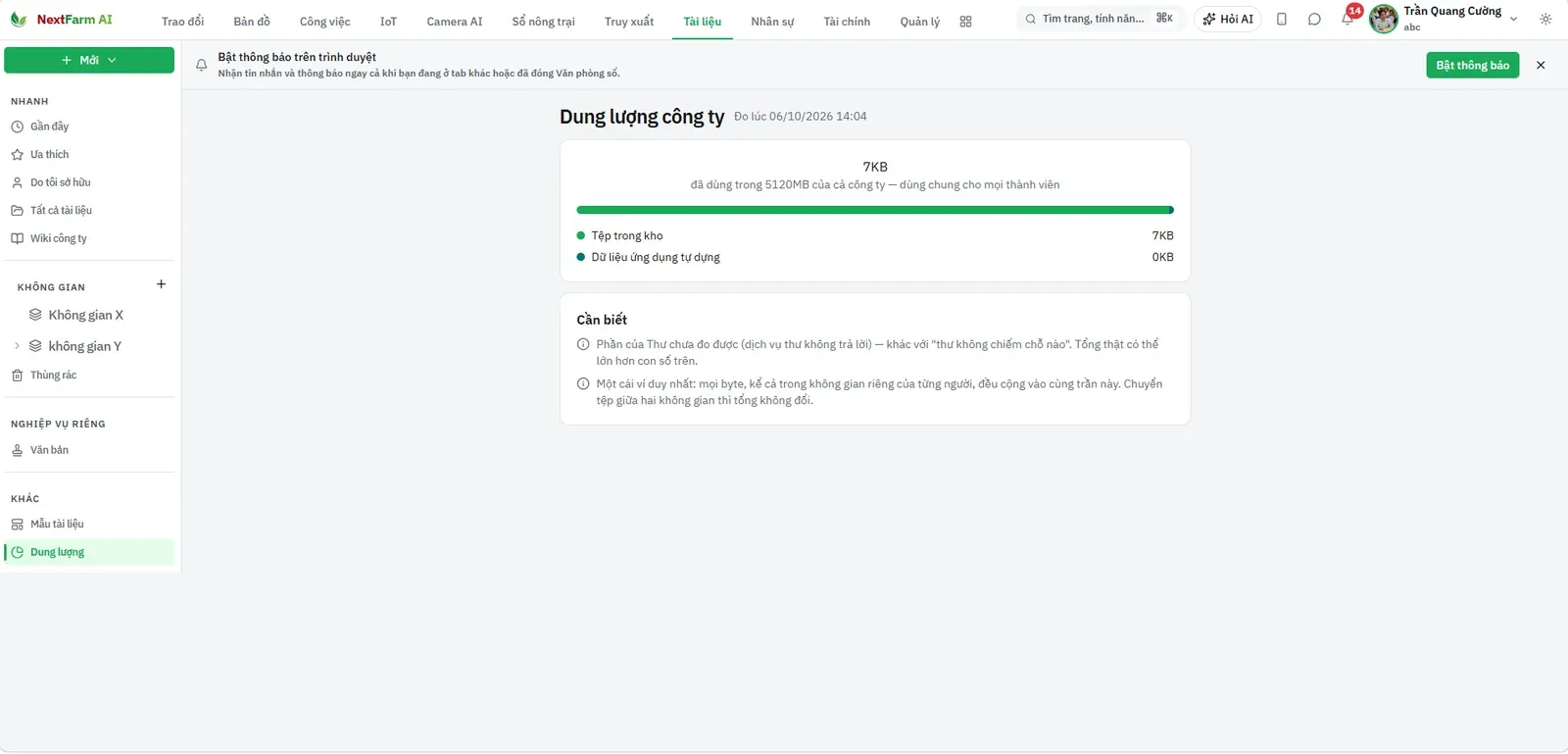Click Bật thông báo button
This screenshot has height=754, width=1568.
point(1472,65)
